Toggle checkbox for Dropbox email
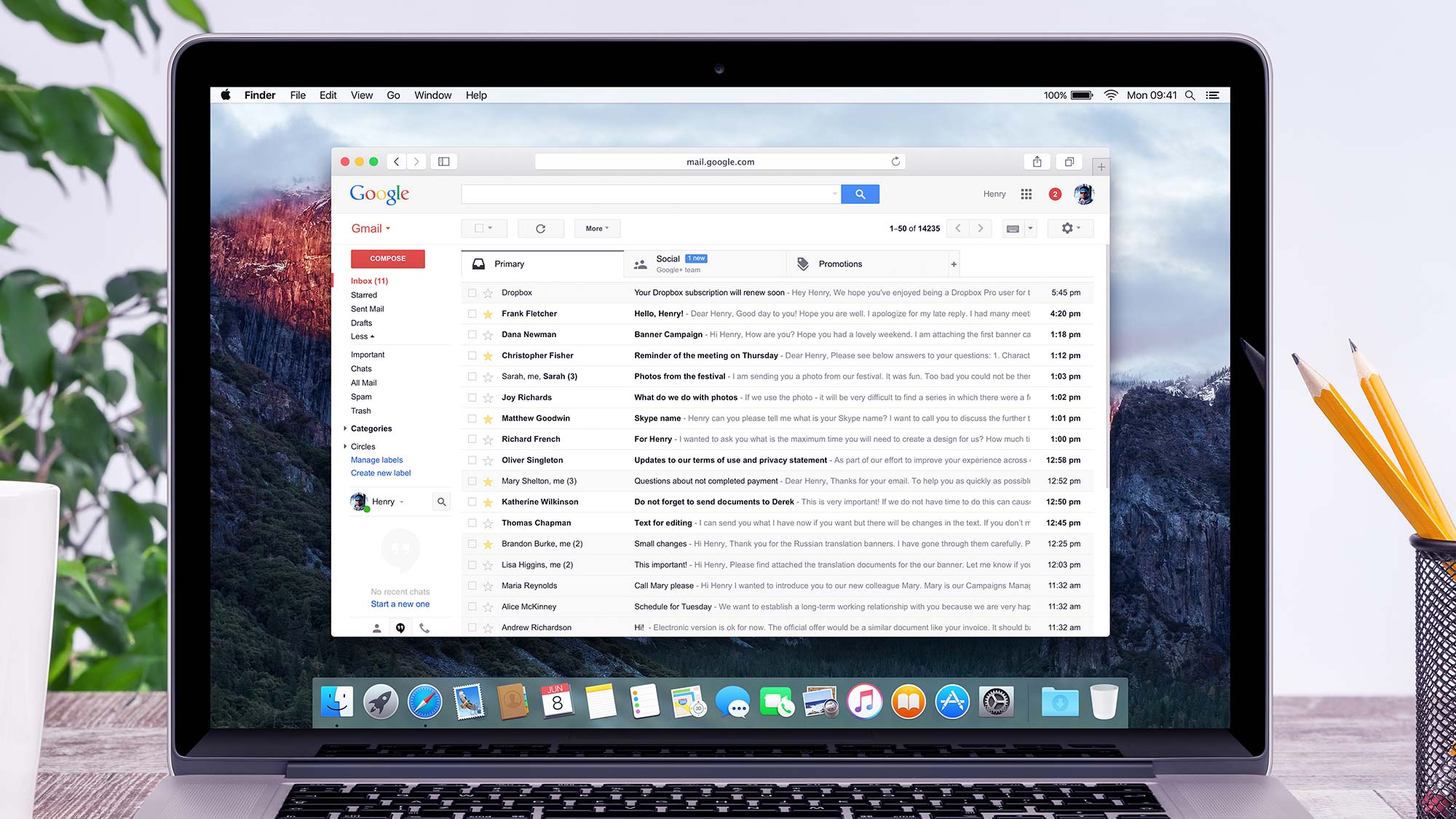This screenshot has height=819, width=1456. (x=474, y=292)
